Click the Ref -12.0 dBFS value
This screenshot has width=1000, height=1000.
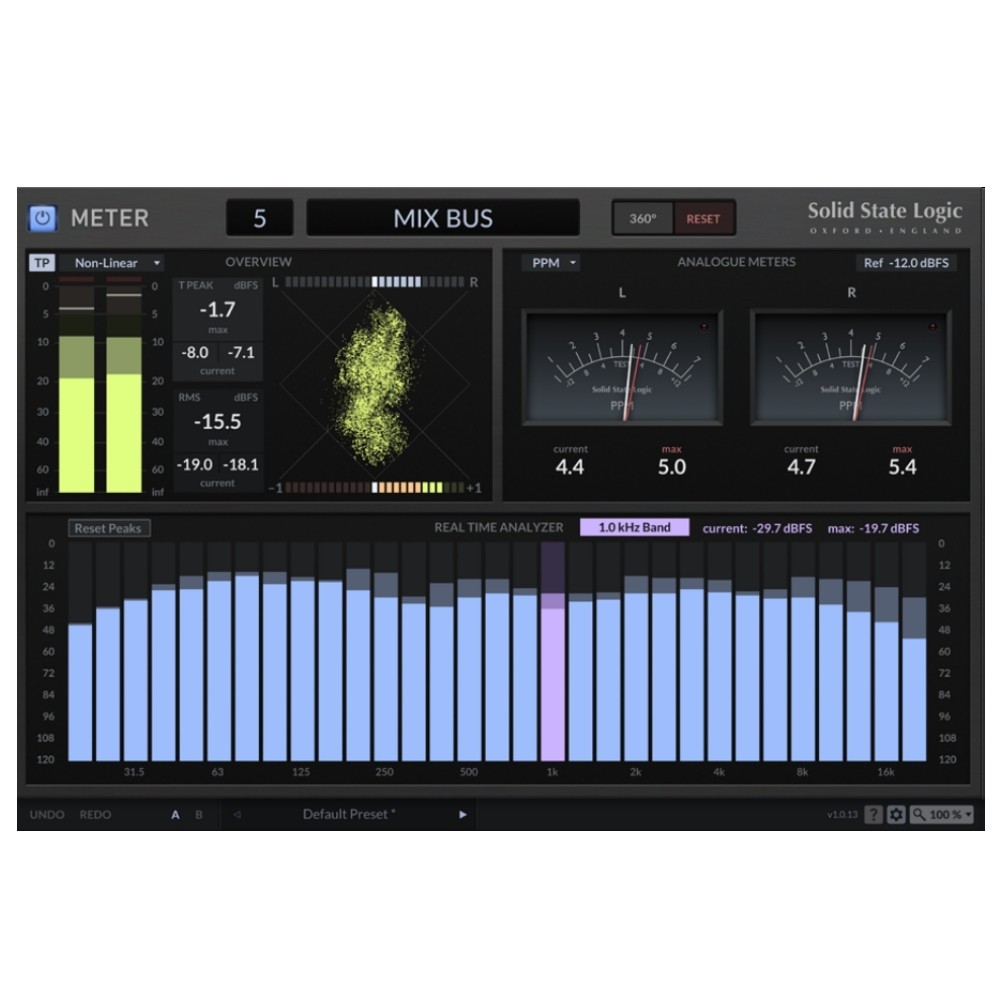(906, 263)
